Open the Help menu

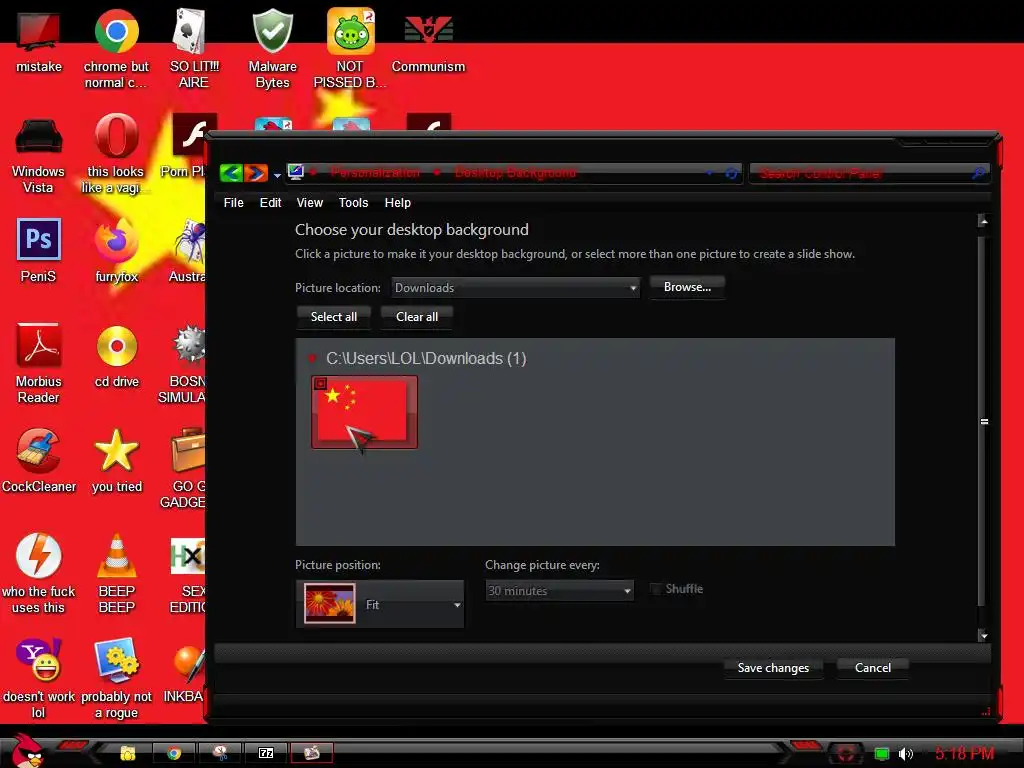397,203
